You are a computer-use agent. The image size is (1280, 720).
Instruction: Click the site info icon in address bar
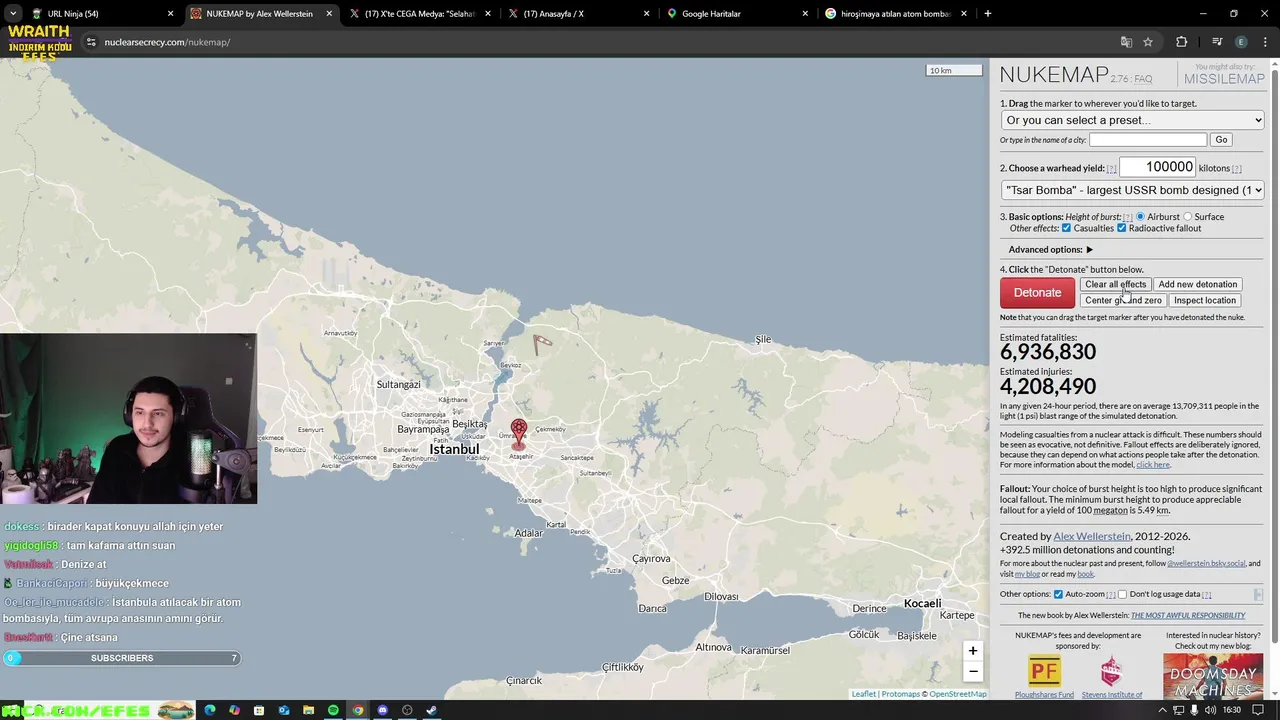pos(91,42)
